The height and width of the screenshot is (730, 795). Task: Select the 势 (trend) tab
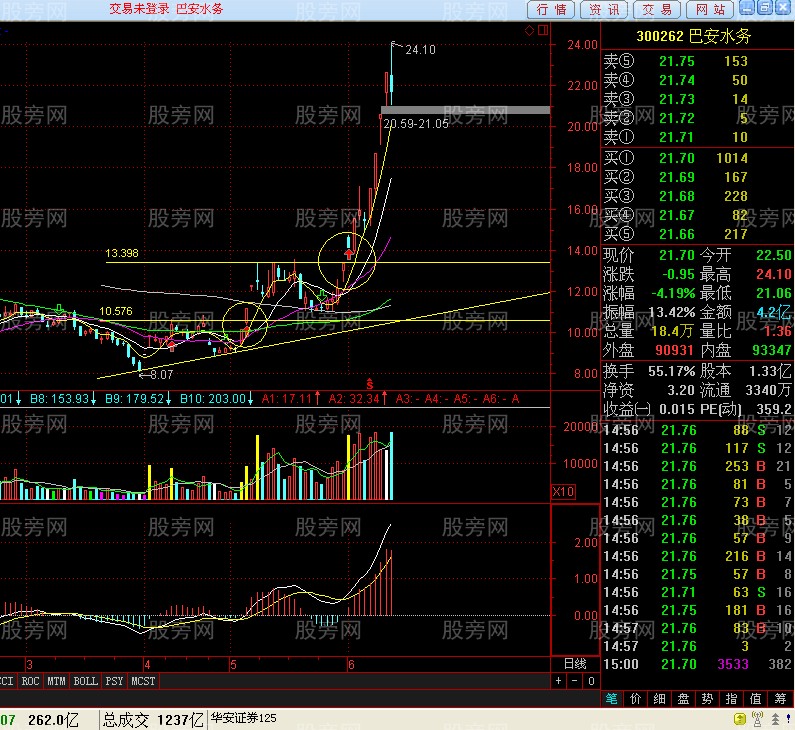707,699
